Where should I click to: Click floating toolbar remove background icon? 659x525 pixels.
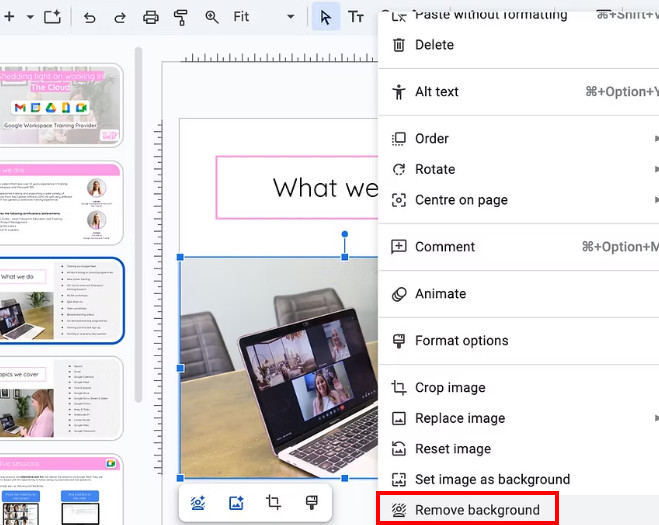click(x=198, y=503)
